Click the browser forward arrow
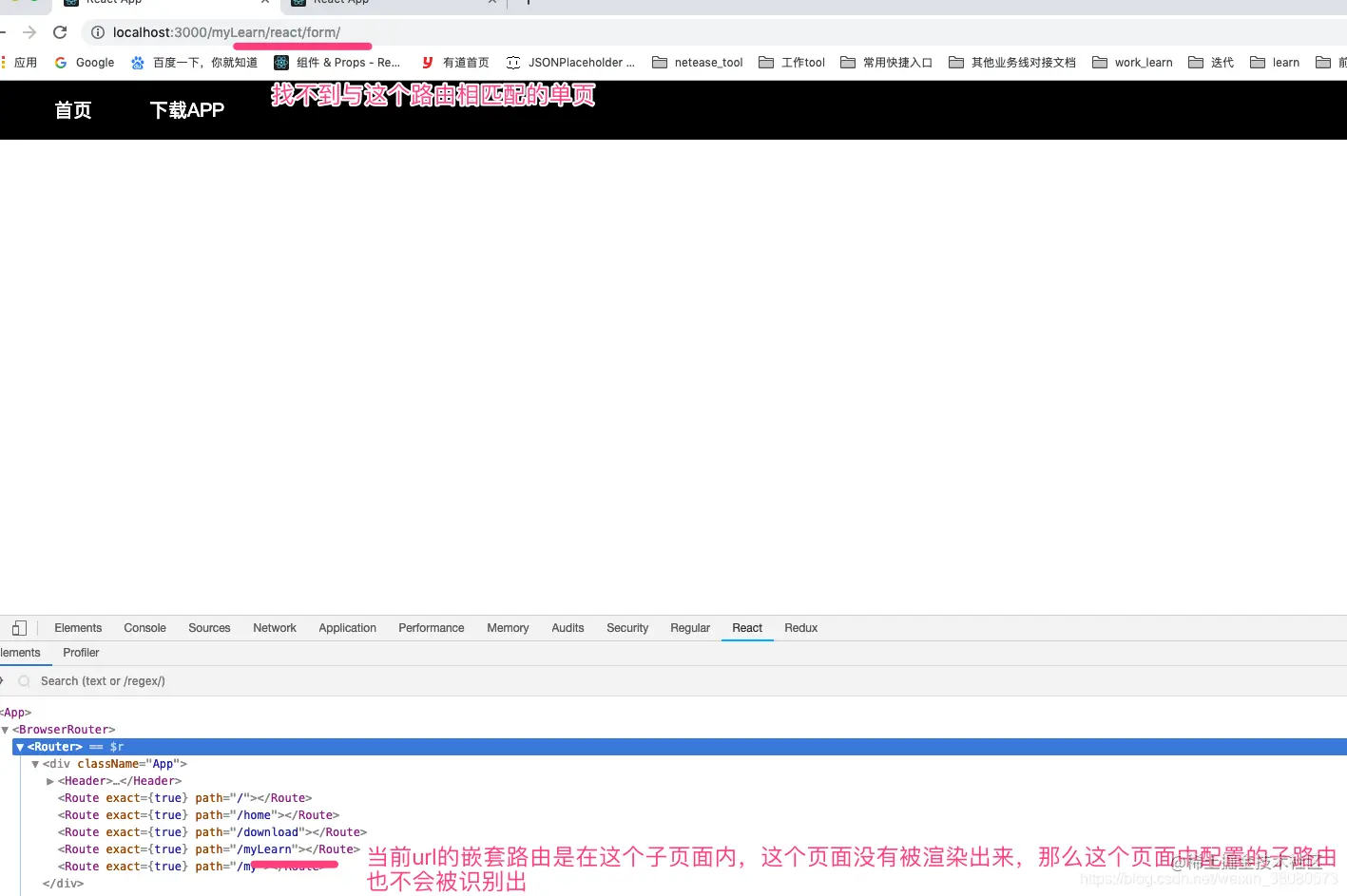 click(29, 32)
